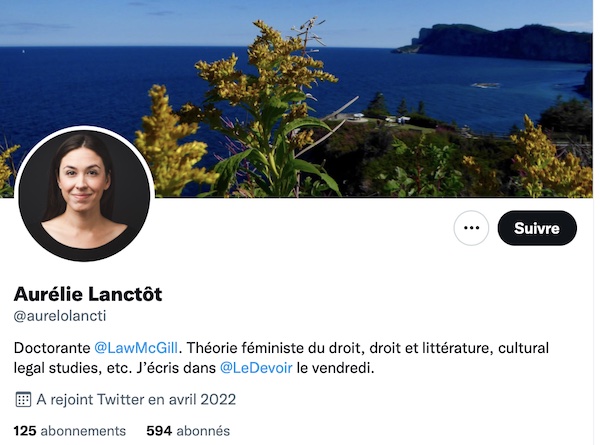Image resolution: width=600 pixels, height=445 pixels.
Task: View the 125 abonnements following list
Action: [70, 431]
